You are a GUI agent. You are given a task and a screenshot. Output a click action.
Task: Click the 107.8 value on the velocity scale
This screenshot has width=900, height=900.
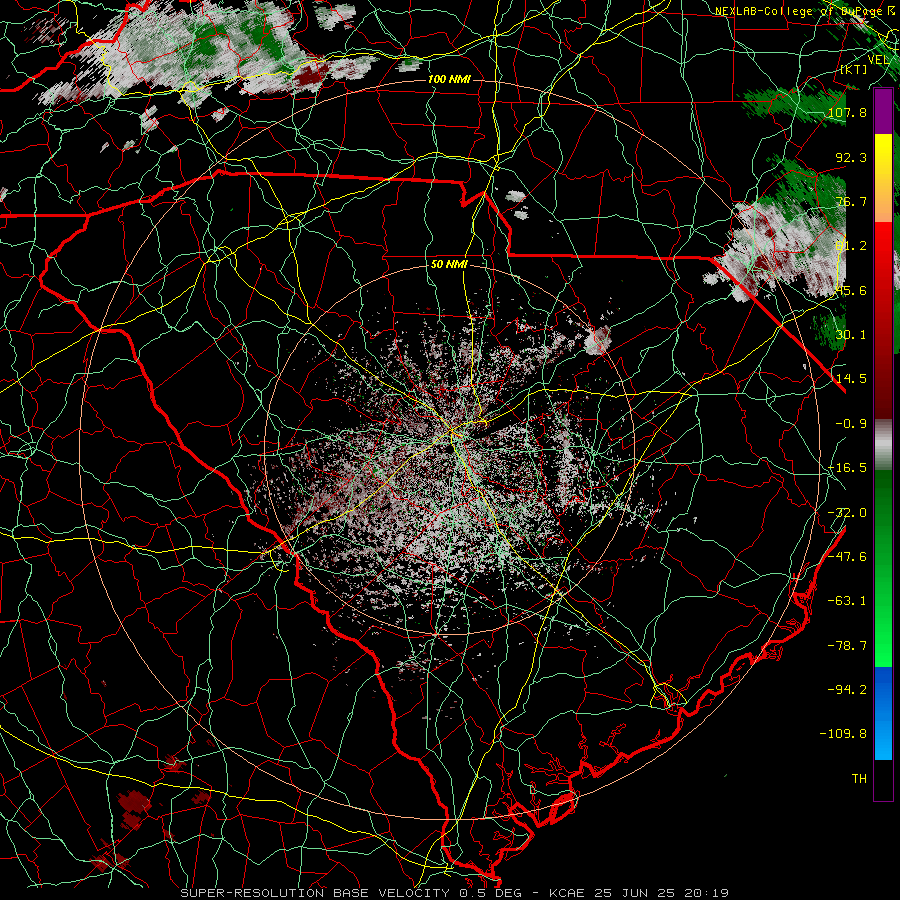847,112
